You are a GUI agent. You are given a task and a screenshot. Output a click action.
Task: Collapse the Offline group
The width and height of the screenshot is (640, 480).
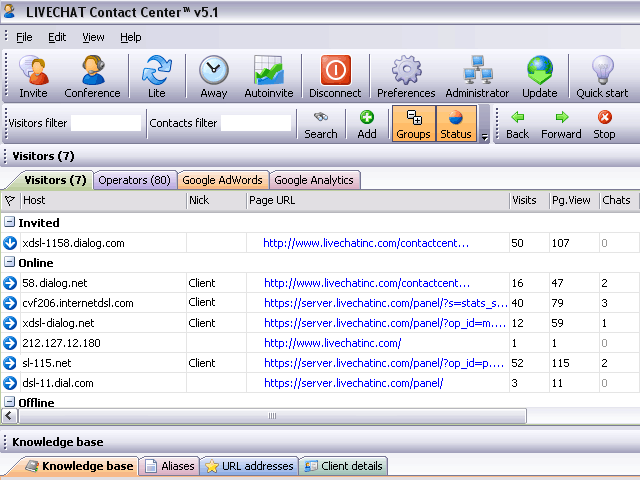click(x=9, y=402)
